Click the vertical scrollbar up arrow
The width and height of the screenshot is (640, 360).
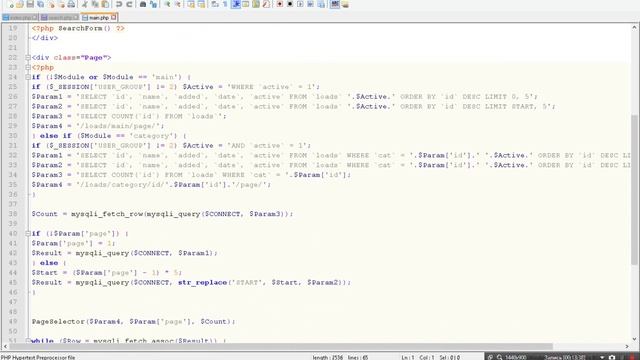point(634,28)
